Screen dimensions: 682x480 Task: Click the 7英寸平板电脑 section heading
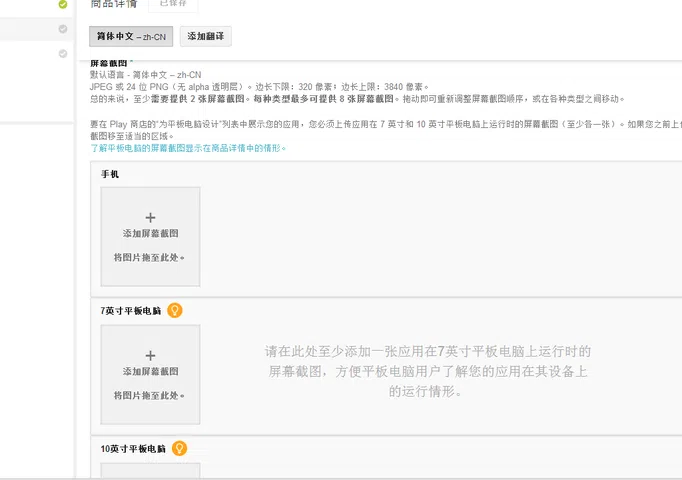point(131,311)
